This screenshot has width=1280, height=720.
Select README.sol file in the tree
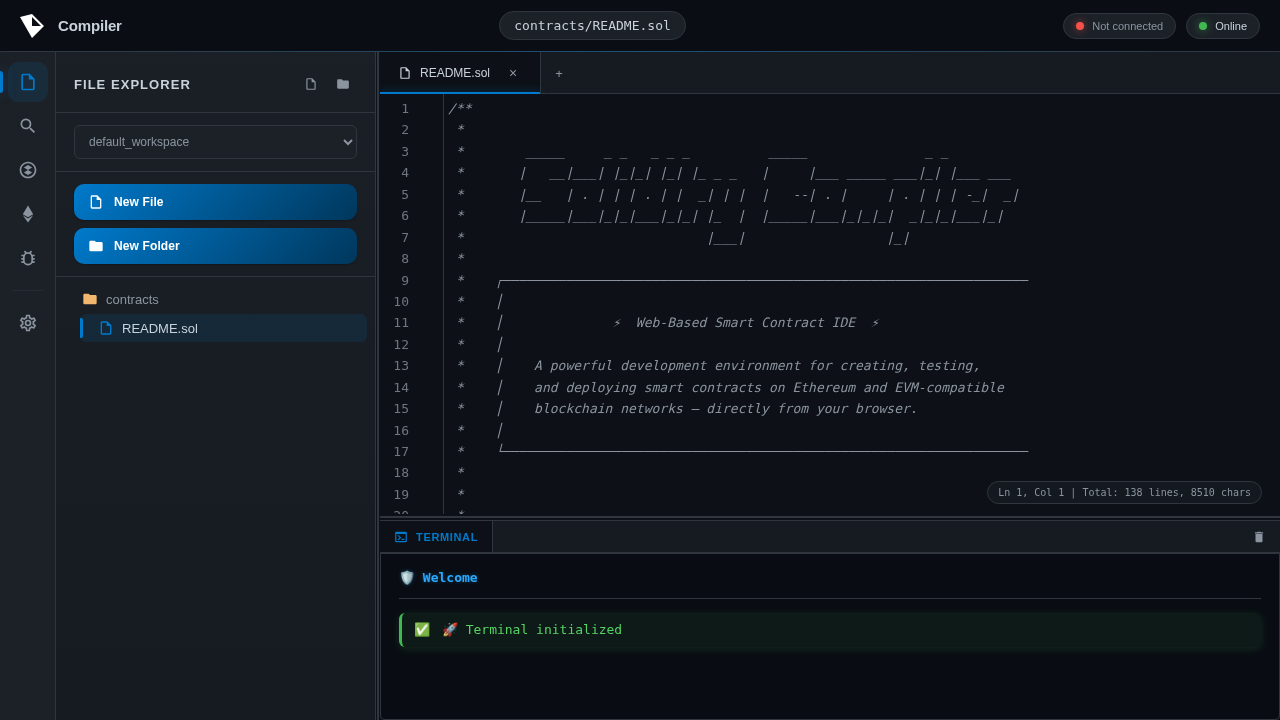point(223,328)
